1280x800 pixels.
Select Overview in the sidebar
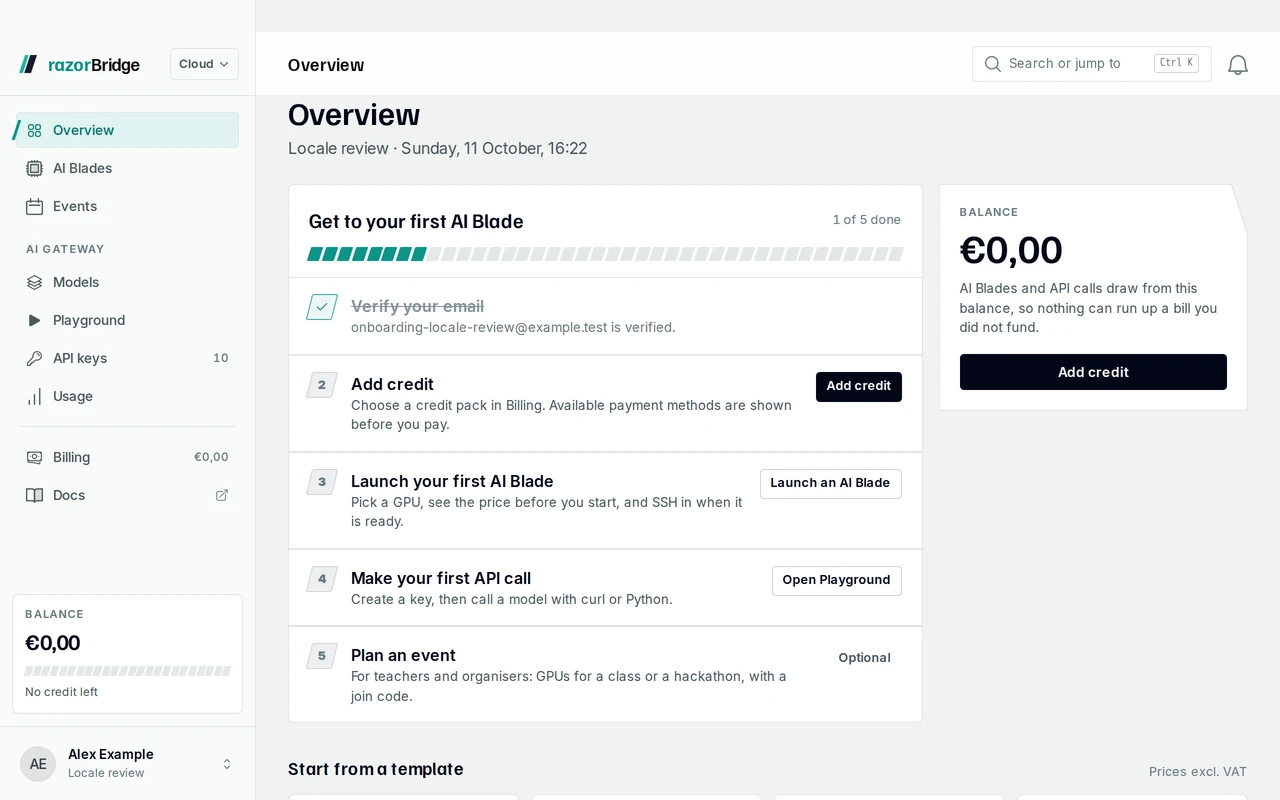pyautogui.click(x=128, y=130)
